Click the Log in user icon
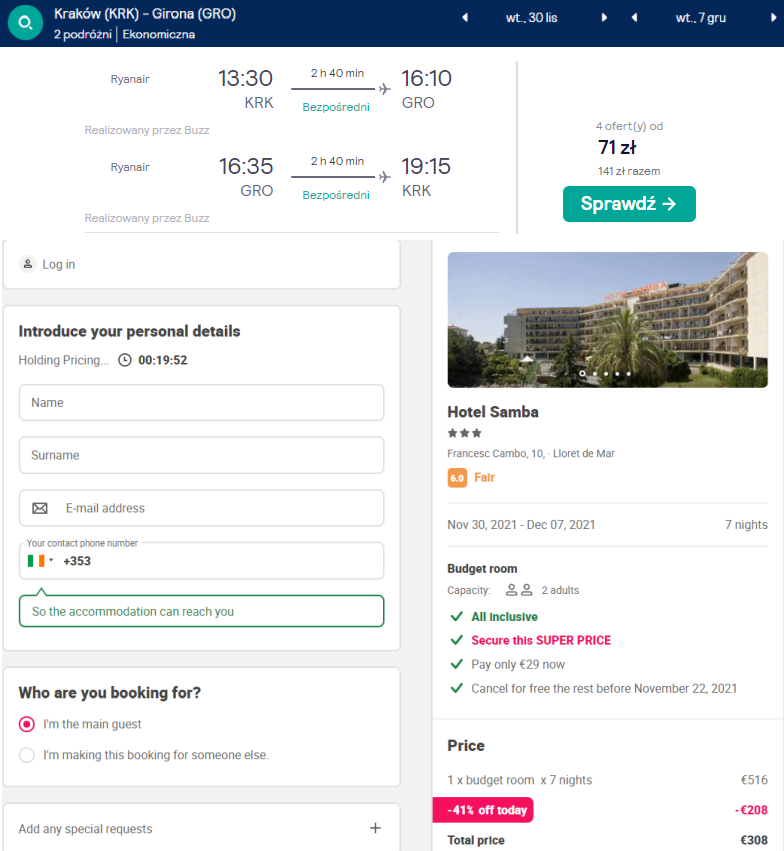 tap(28, 264)
